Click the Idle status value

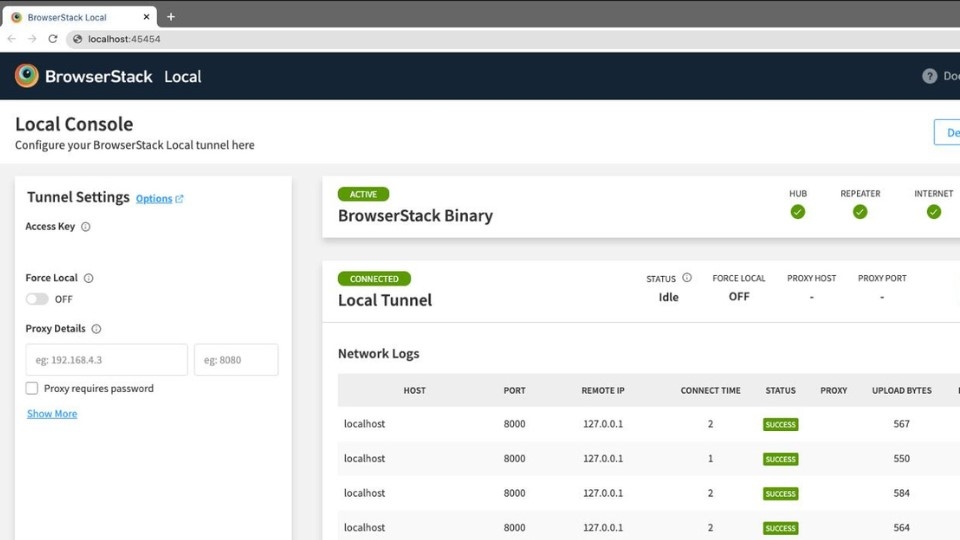coord(669,297)
